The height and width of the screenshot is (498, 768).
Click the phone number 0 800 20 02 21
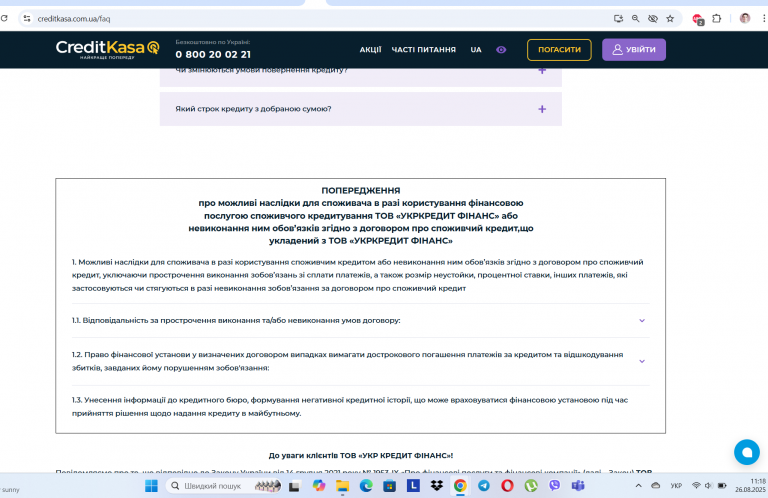(x=213, y=54)
